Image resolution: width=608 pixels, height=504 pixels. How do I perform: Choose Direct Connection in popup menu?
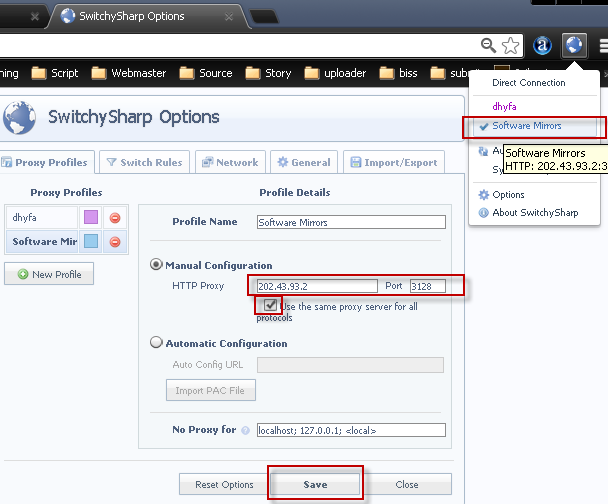[x=529, y=83]
